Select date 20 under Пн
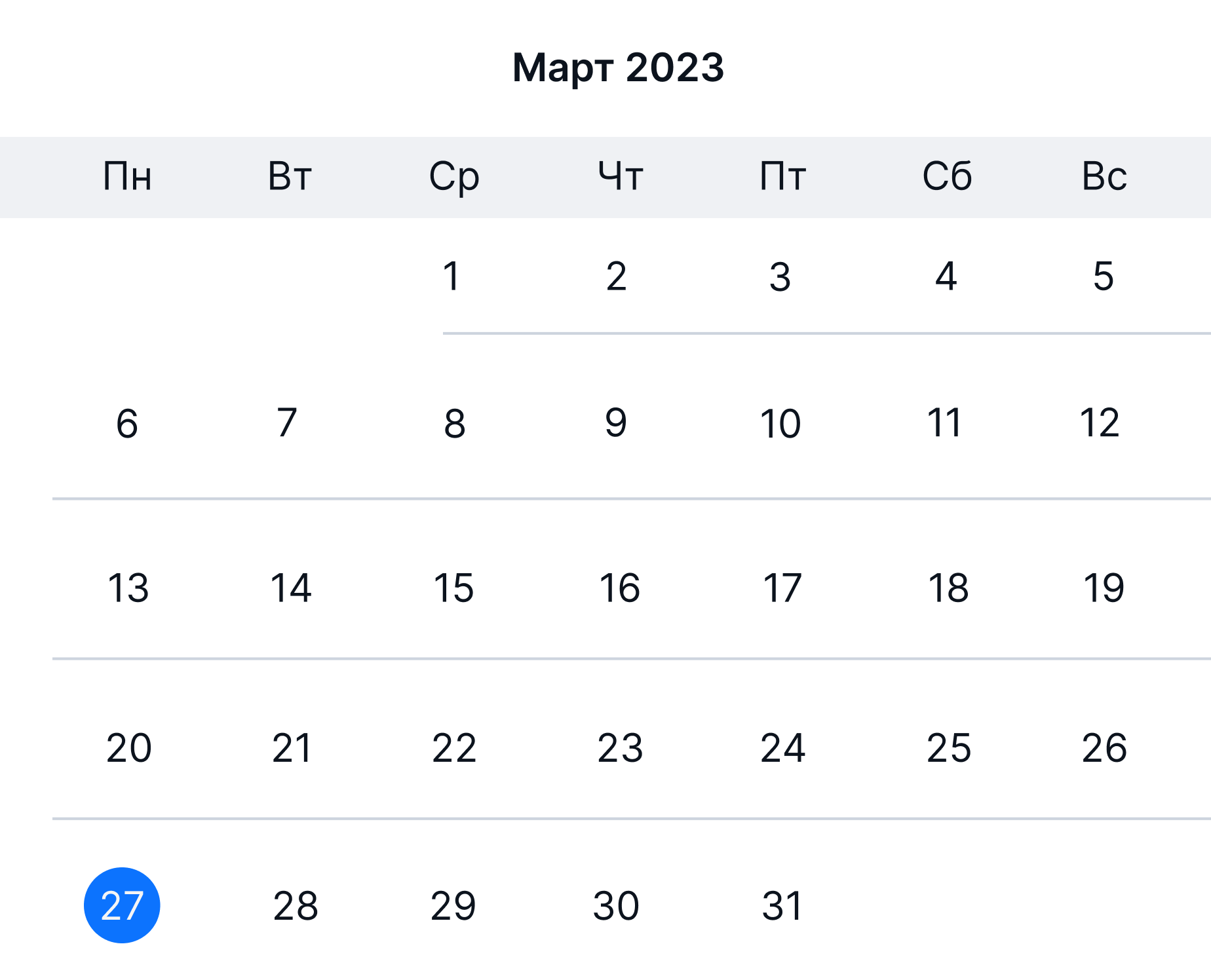The width and height of the screenshot is (1211, 980). point(128,747)
